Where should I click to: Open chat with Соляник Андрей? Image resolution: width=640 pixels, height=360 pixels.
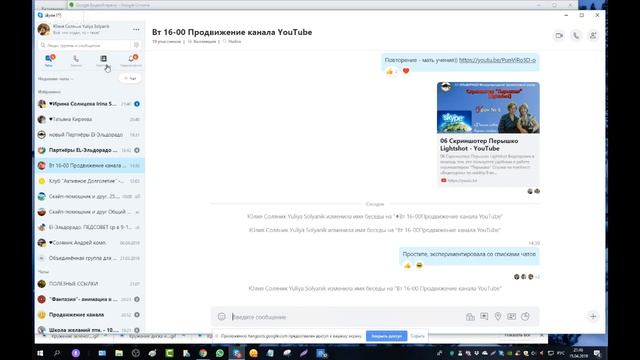(x=89, y=243)
